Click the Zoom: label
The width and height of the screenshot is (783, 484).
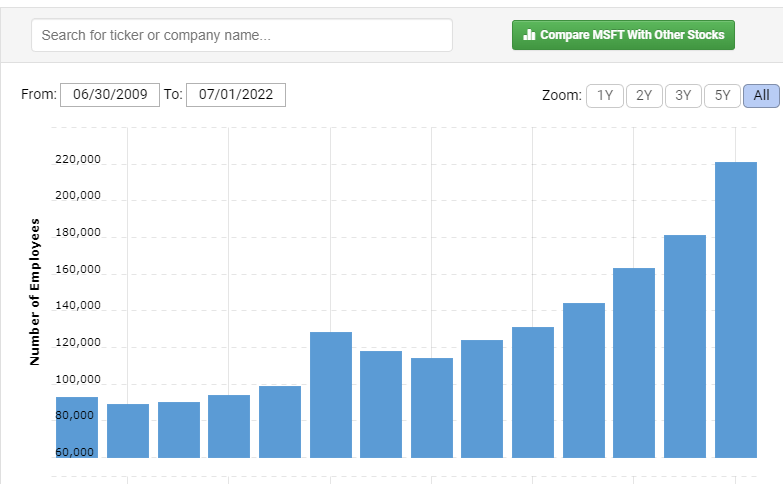coord(562,95)
